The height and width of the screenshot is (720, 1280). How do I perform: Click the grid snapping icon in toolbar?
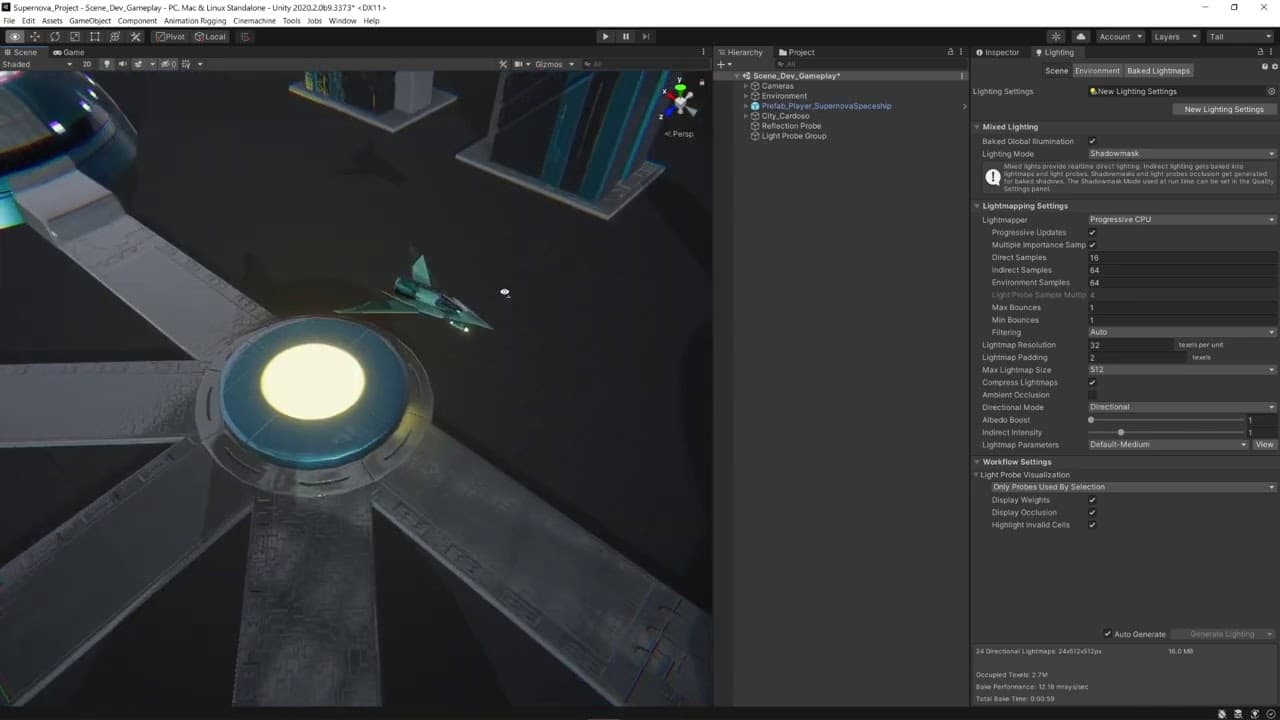coord(244,36)
